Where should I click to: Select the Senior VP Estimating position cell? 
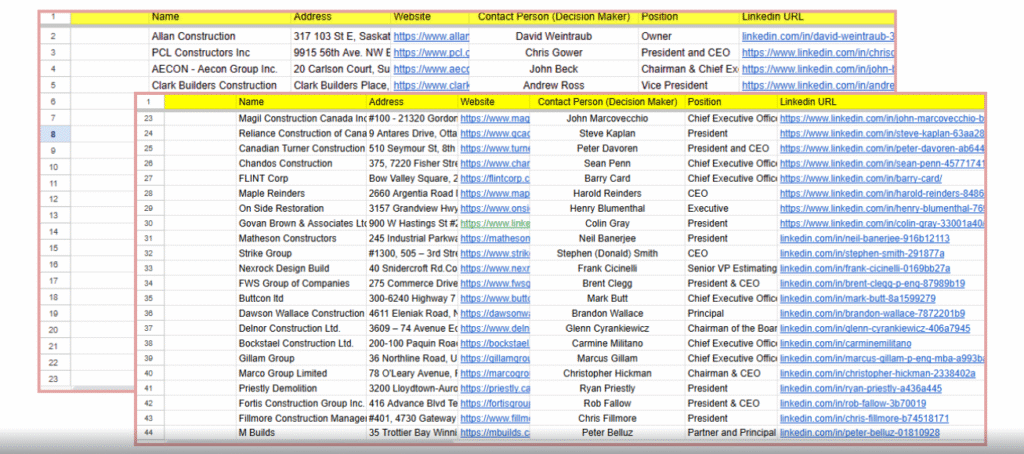click(730, 269)
